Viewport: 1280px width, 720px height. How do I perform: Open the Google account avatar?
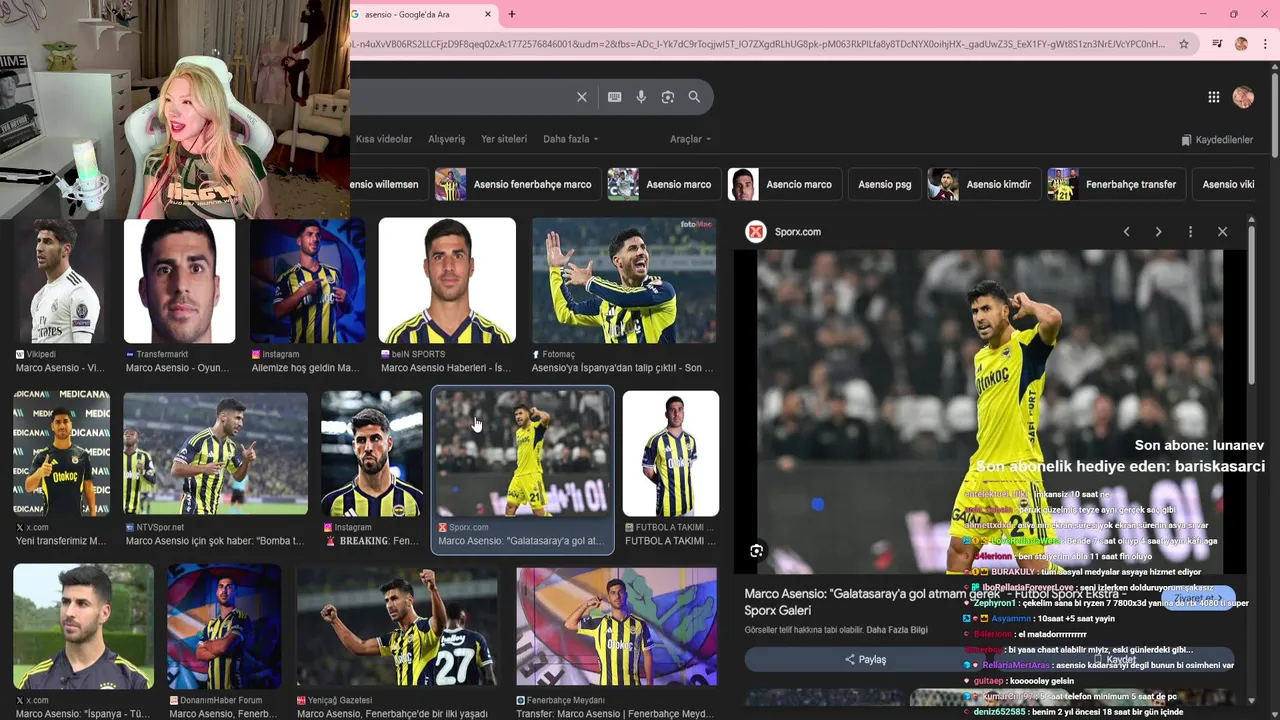coord(1243,97)
